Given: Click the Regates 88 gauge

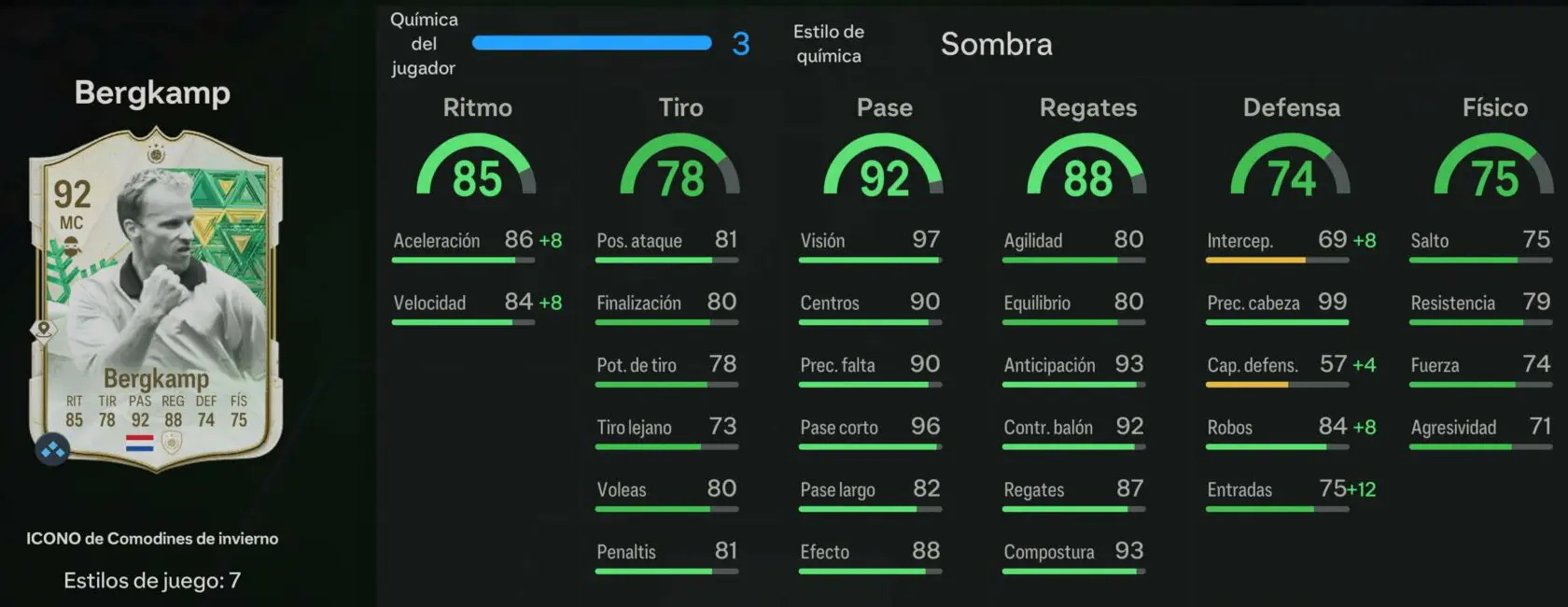Looking at the screenshot, I should (1087, 165).
